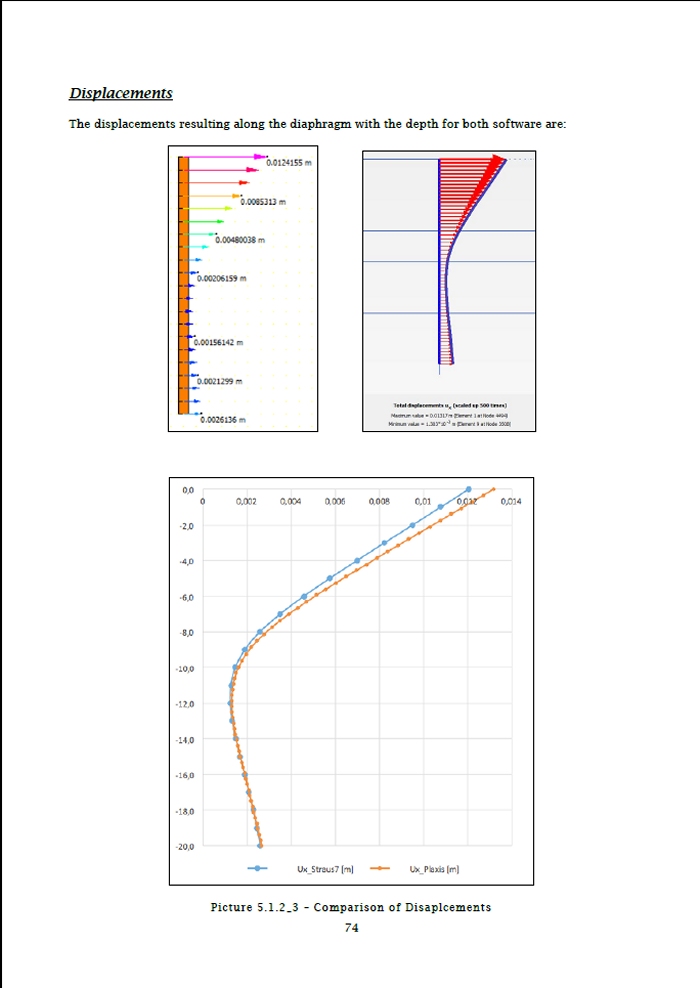Click the page number 74

pyautogui.click(x=351, y=927)
